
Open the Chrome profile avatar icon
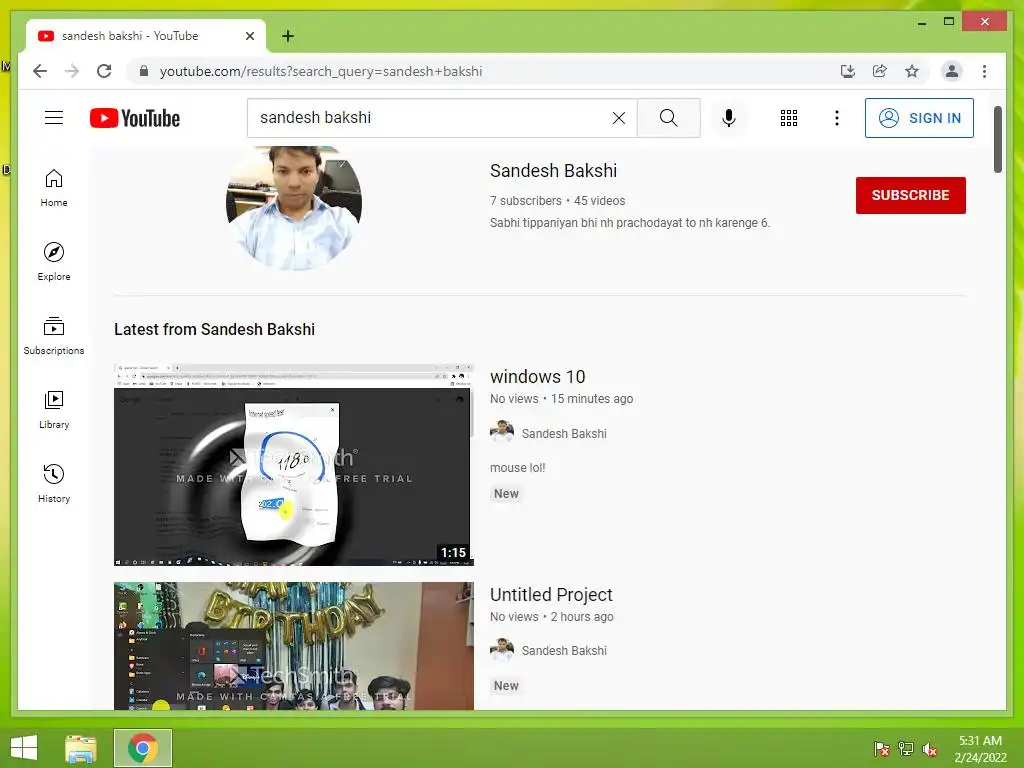952,71
